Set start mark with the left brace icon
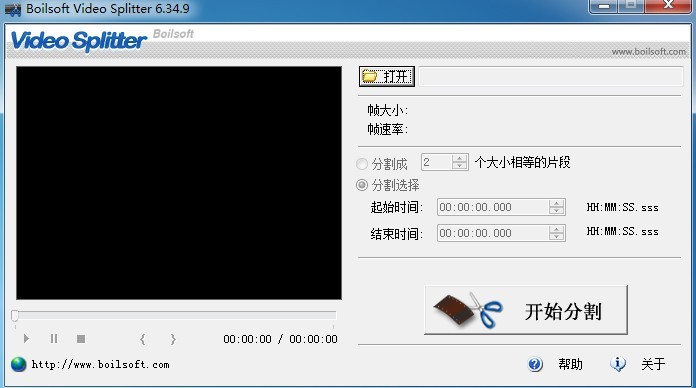Viewport: 696px width, 388px height. click(x=142, y=339)
